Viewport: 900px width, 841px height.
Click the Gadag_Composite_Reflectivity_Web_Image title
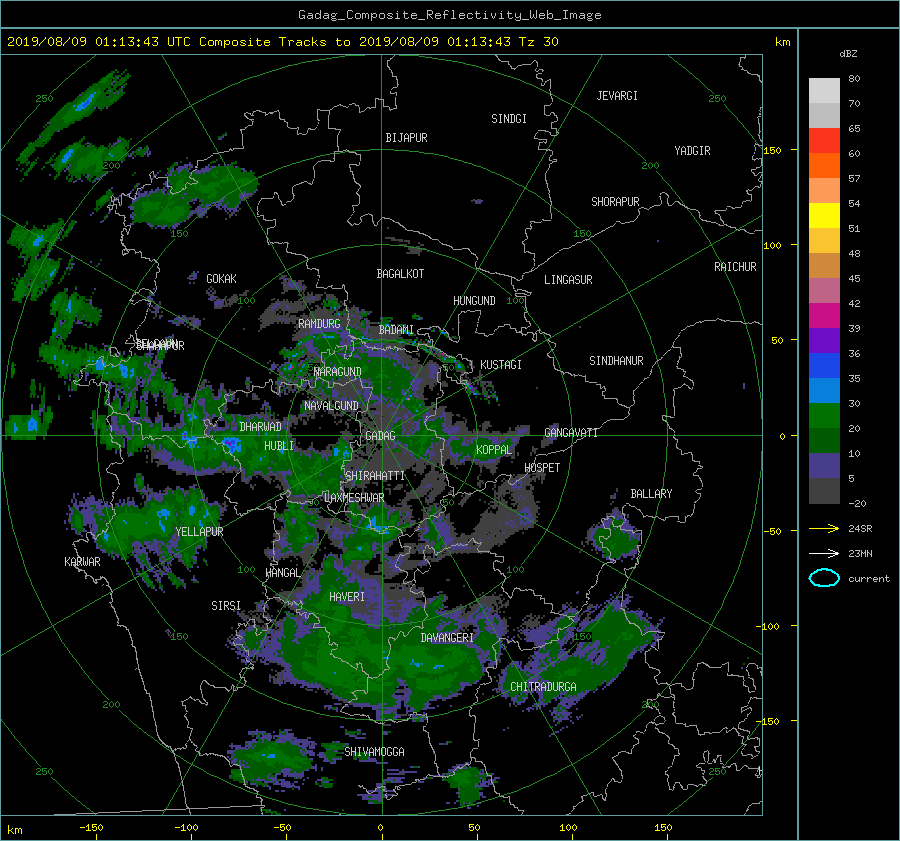point(449,15)
